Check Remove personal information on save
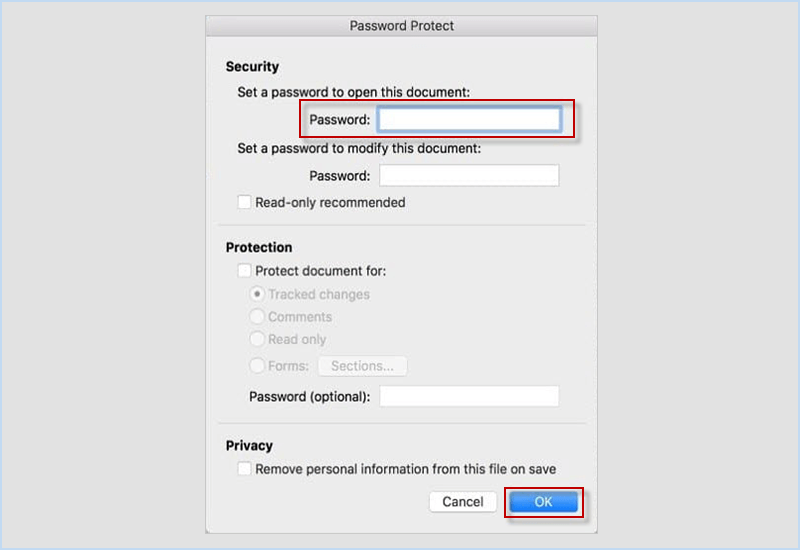 (x=245, y=469)
